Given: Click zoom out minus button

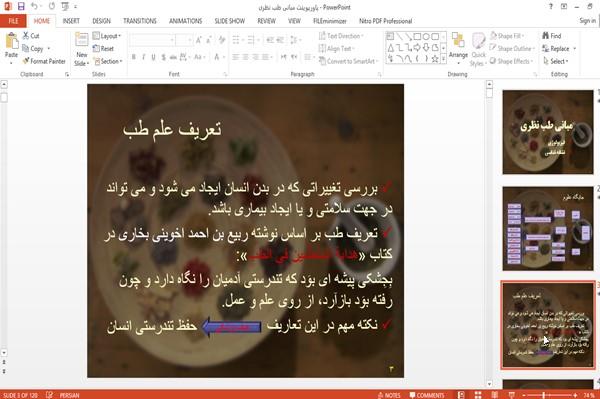Looking at the screenshot, I should click(524, 395).
